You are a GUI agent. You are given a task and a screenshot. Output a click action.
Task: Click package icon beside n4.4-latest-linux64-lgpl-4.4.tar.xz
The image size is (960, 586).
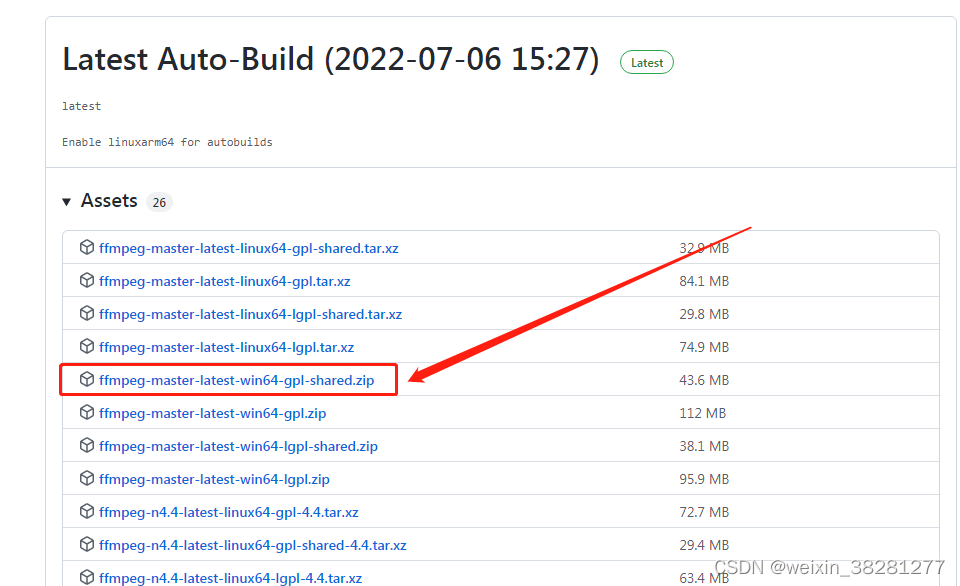(x=87, y=577)
